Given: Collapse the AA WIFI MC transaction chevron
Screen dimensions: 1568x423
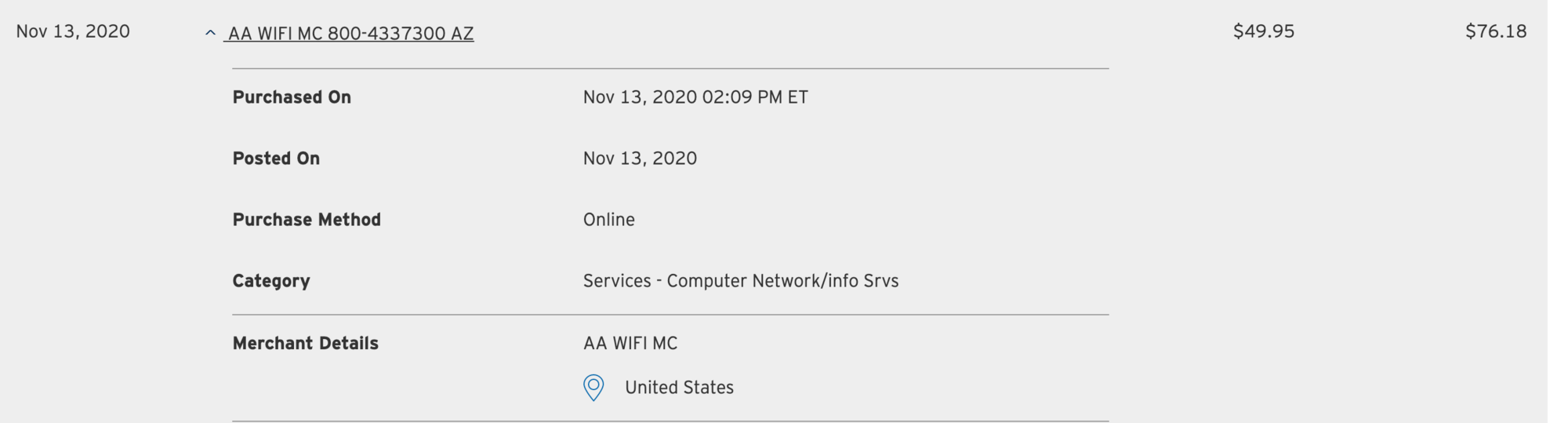Looking at the screenshot, I should [210, 33].
